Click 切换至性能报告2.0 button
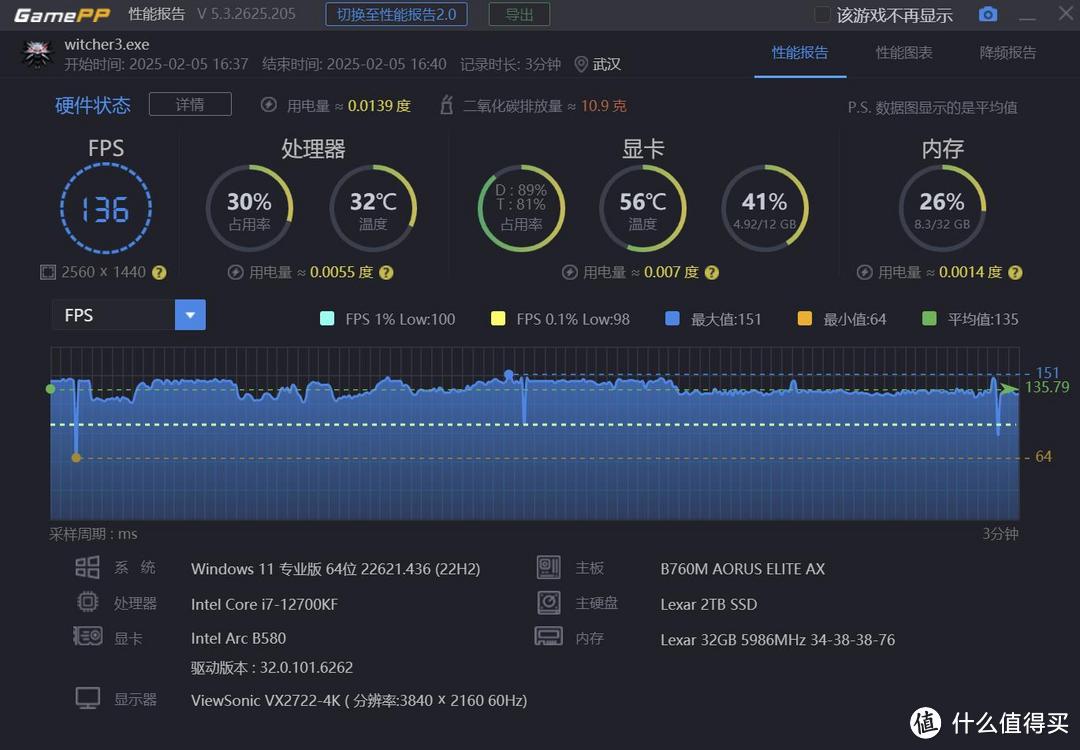The height and width of the screenshot is (750, 1080). click(396, 14)
